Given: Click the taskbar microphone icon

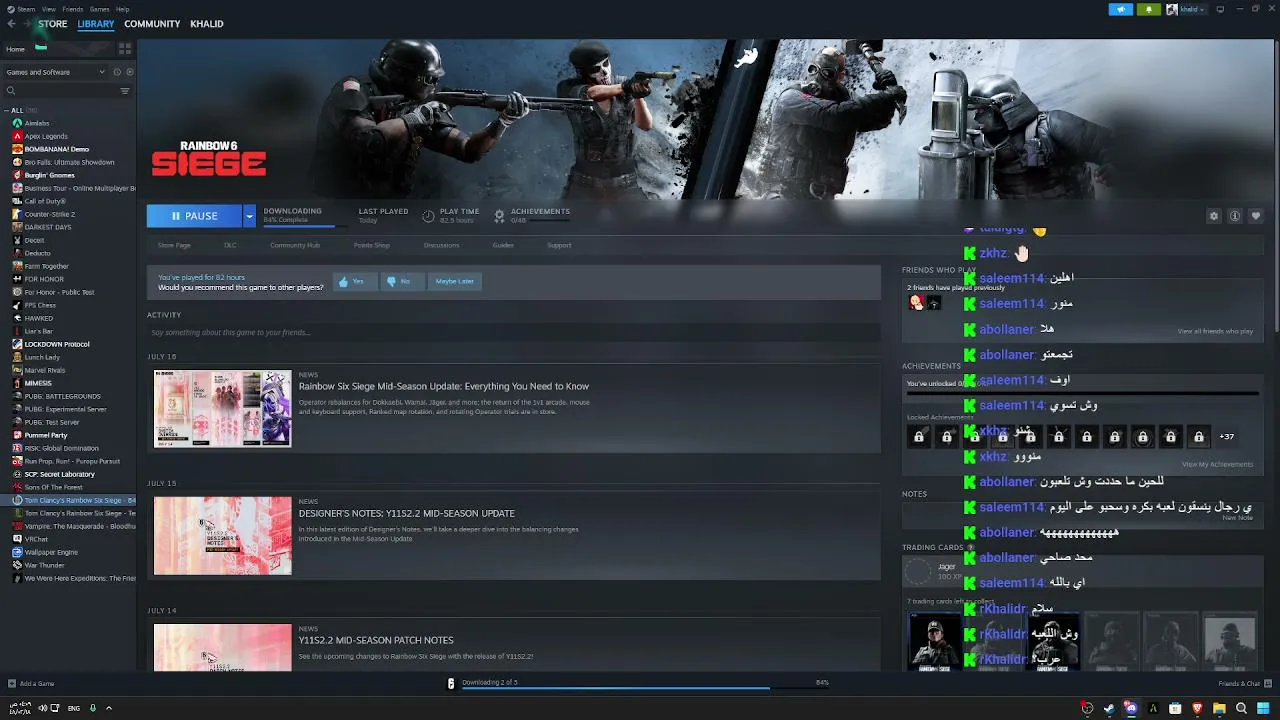Looking at the screenshot, I should (x=93, y=708).
